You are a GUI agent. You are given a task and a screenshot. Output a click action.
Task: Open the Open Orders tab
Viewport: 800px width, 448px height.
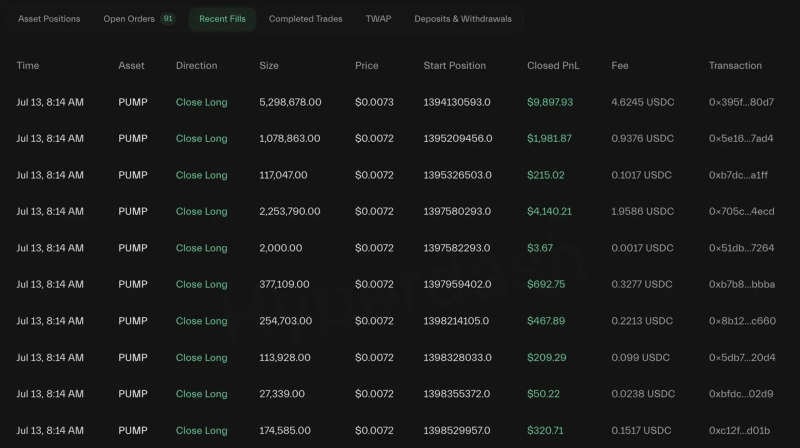click(129, 19)
